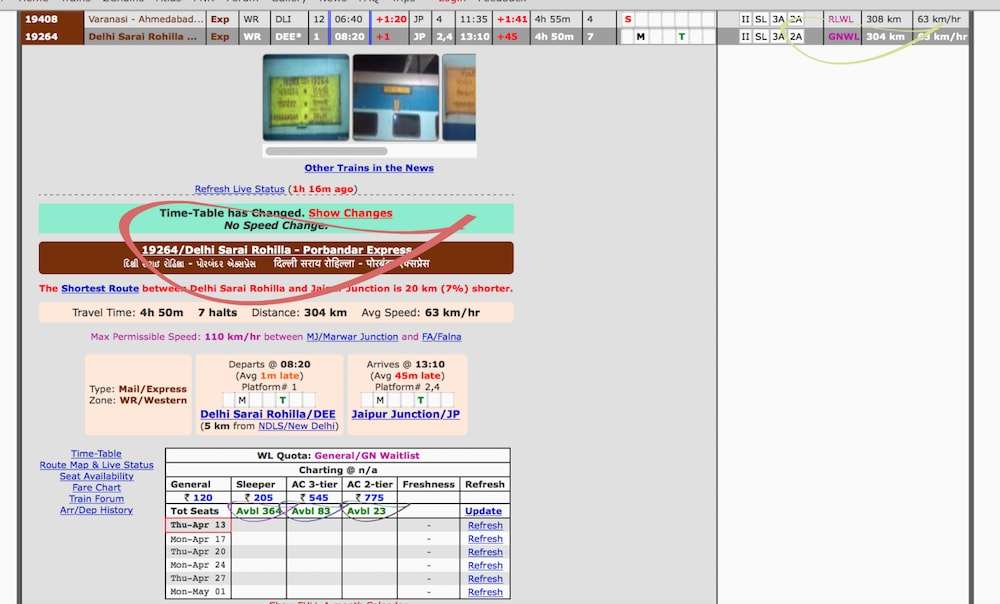Click train number 19408 in the list

point(41,19)
